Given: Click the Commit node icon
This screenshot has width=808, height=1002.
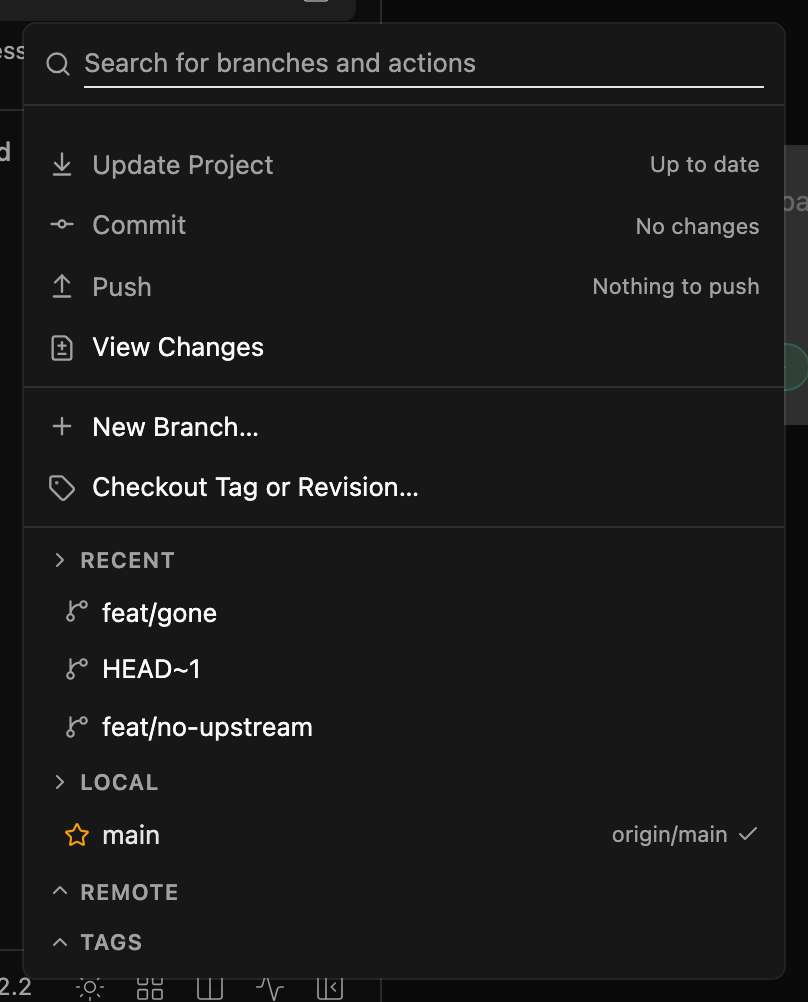Looking at the screenshot, I should [x=62, y=224].
